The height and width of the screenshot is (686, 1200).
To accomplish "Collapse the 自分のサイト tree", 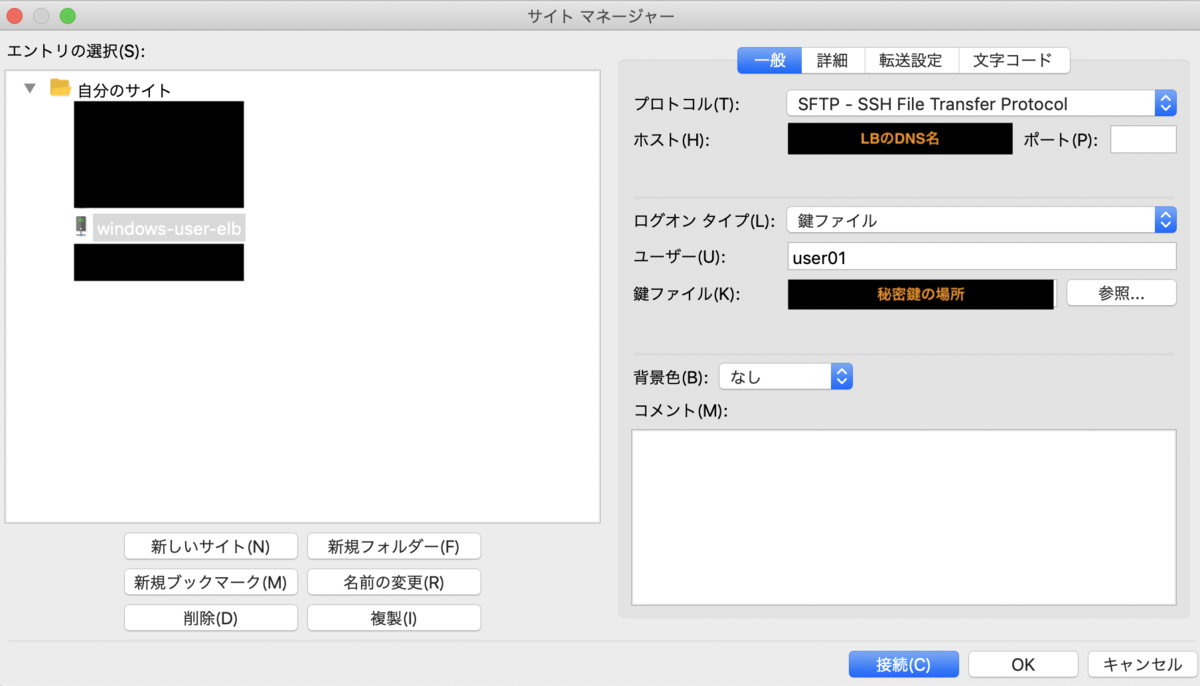I will click(x=31, y=88).
